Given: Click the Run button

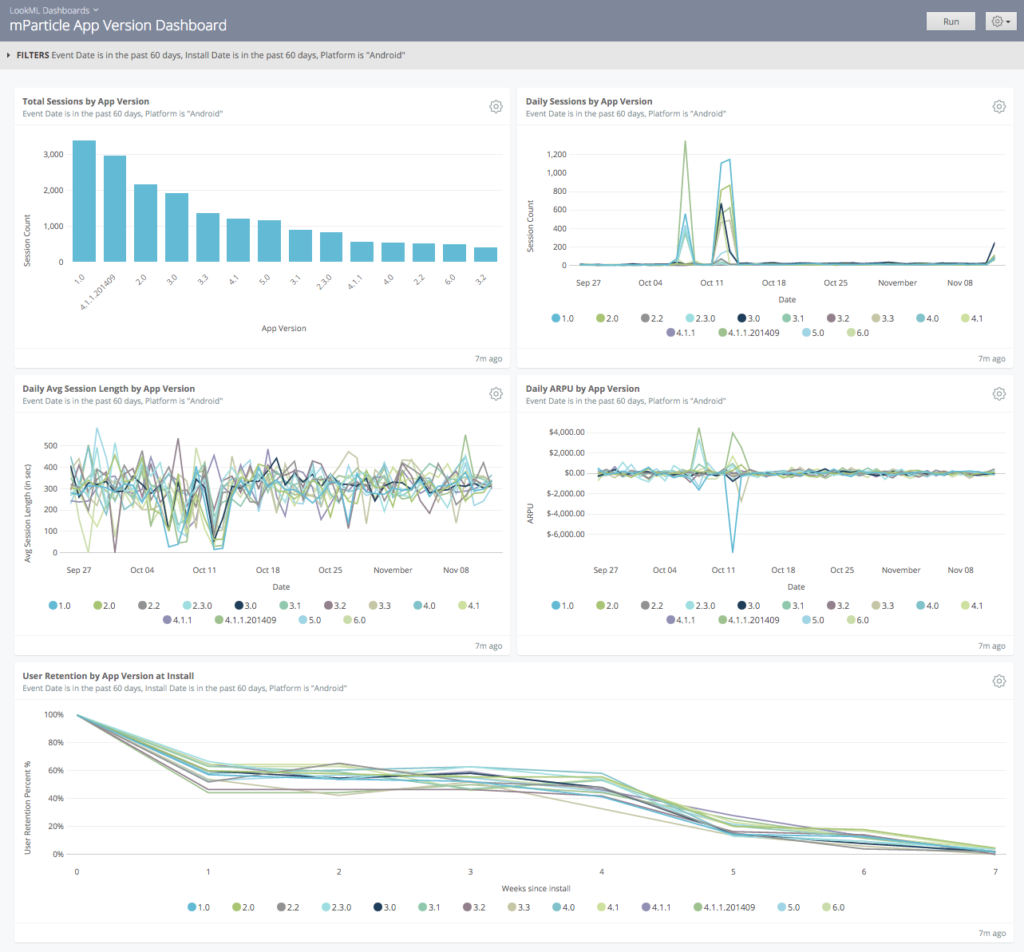Looking at the screenshot, I should (x=951, y=22).
